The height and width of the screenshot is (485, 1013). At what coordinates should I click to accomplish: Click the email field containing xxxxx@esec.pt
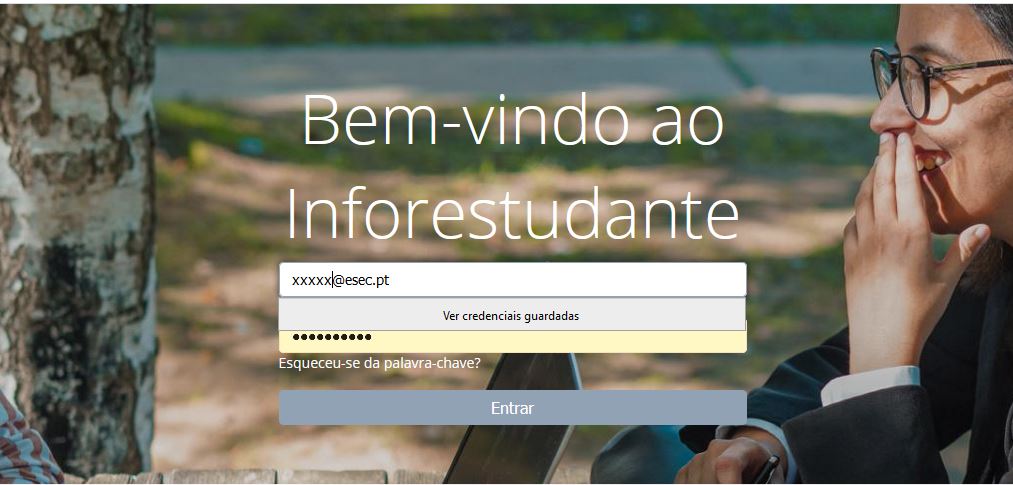coord(512,280)
